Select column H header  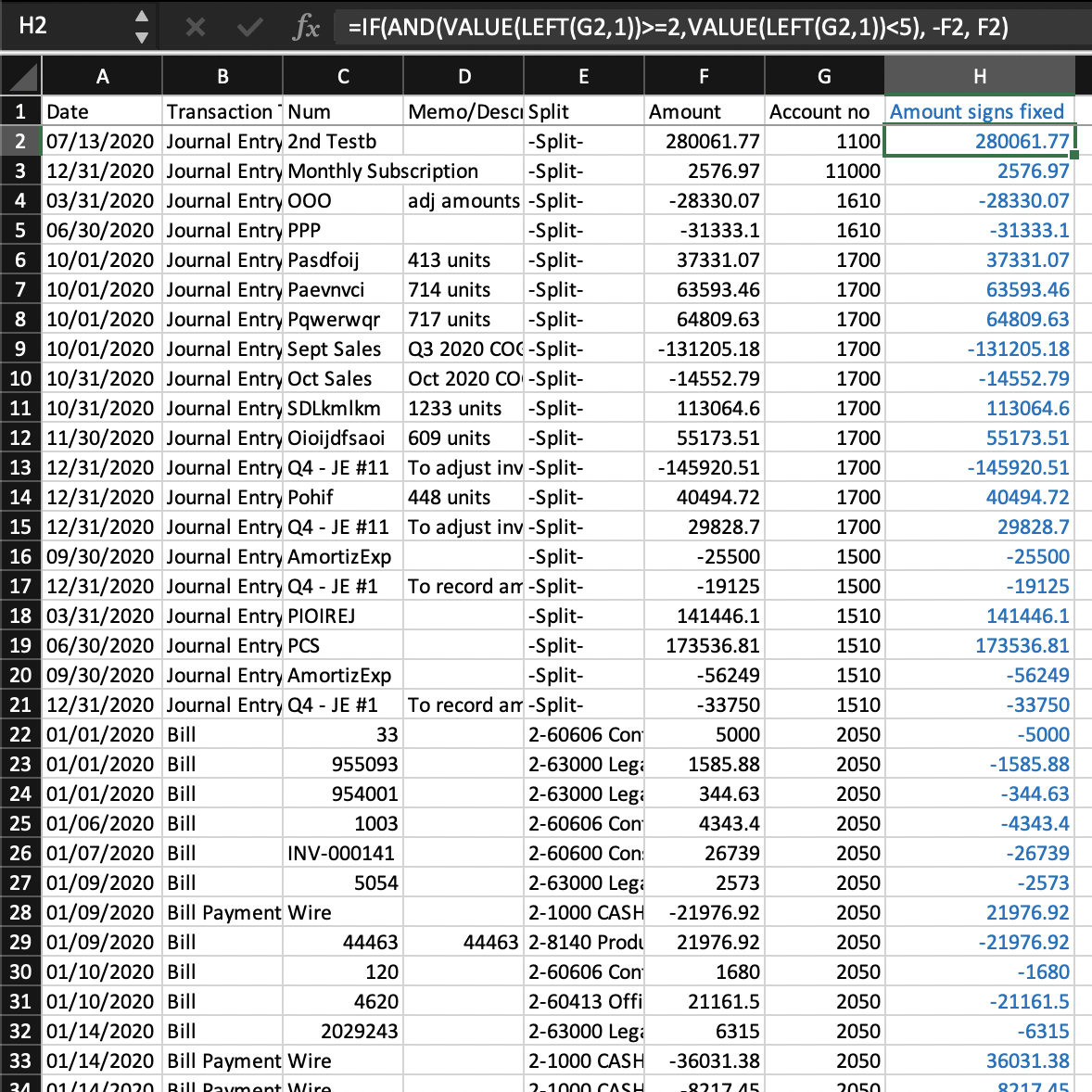pos(980,76)
